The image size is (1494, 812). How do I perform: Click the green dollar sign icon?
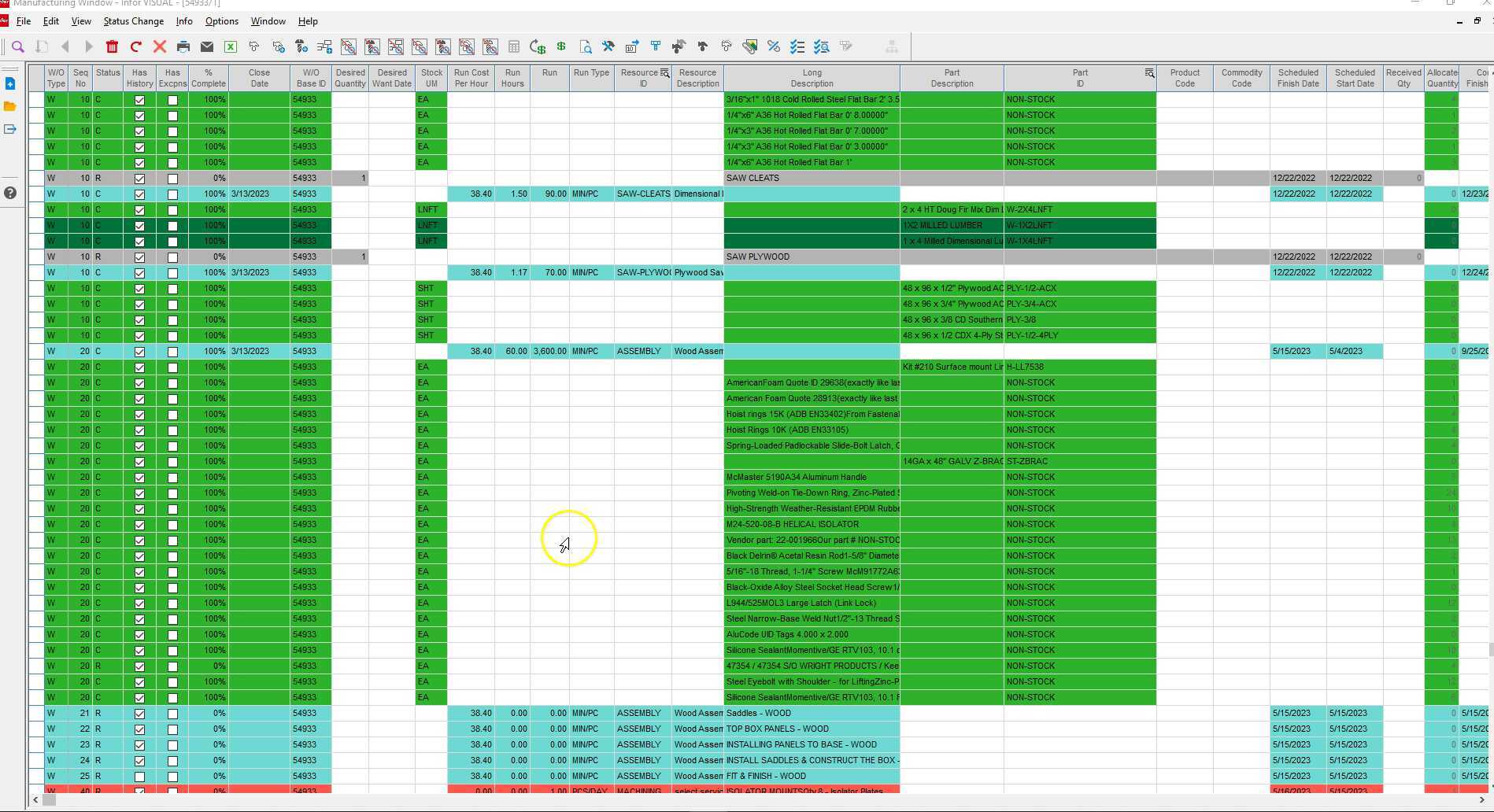[561, 47]
